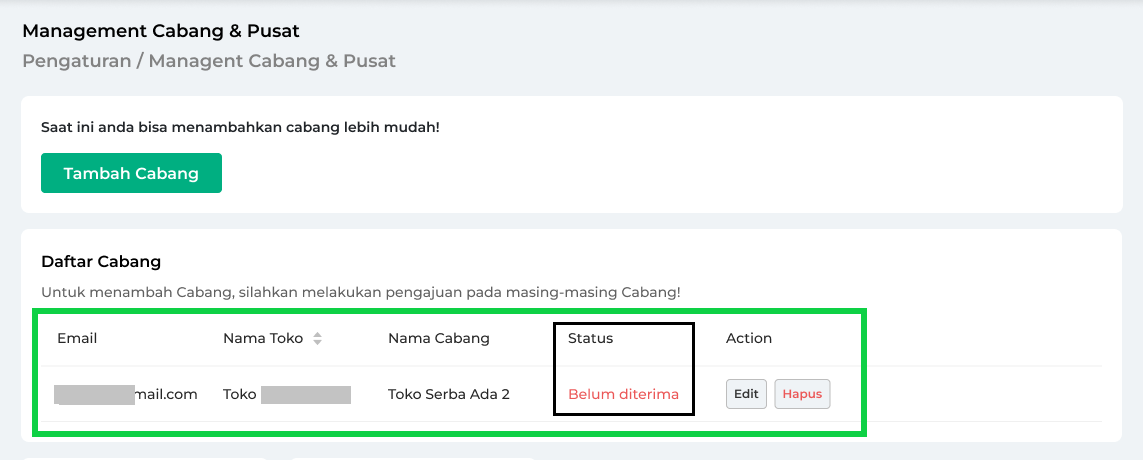
Task: Click Managent Cabang & Pusat breadcrumb item
Action: (272, 61)
